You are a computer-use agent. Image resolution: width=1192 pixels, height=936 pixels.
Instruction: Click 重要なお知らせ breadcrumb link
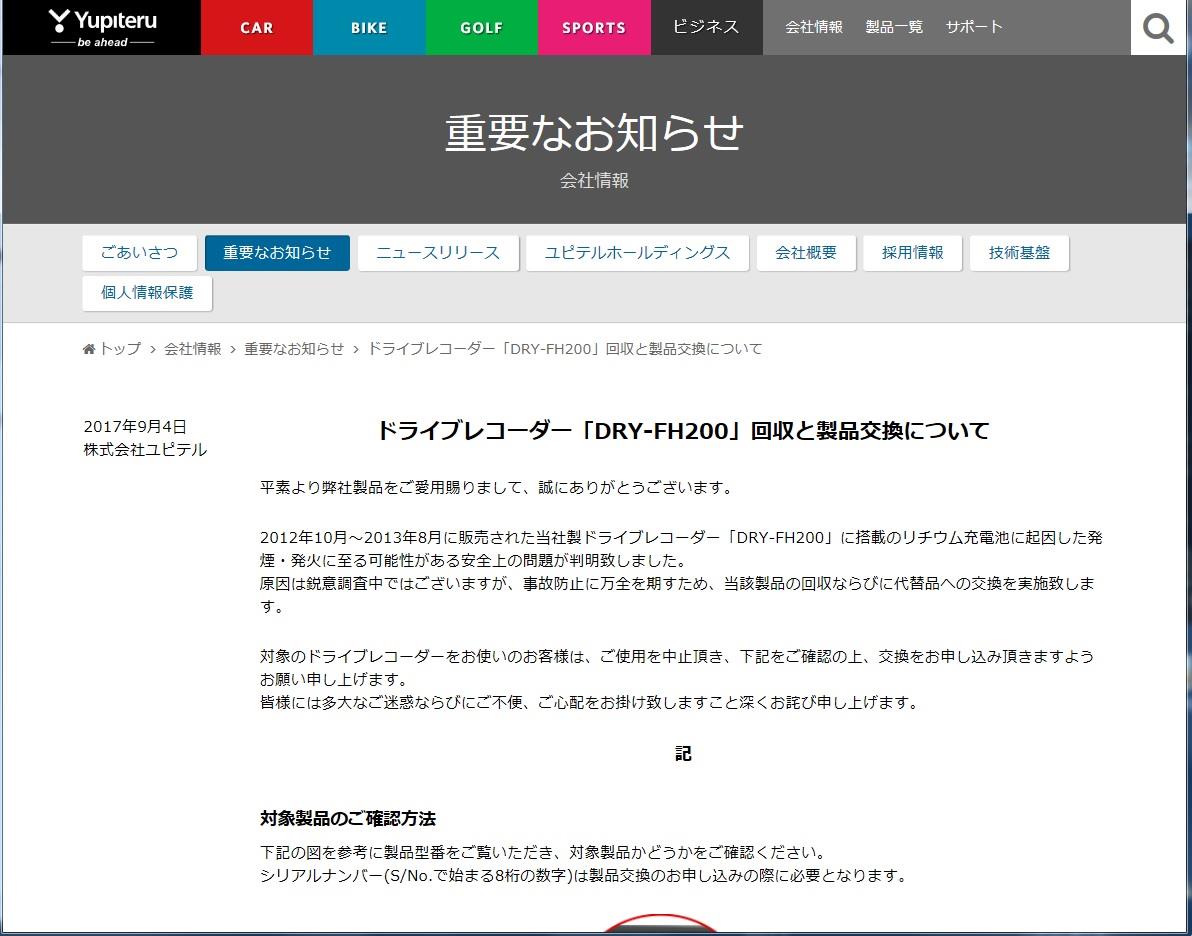[x=294, y=349]
